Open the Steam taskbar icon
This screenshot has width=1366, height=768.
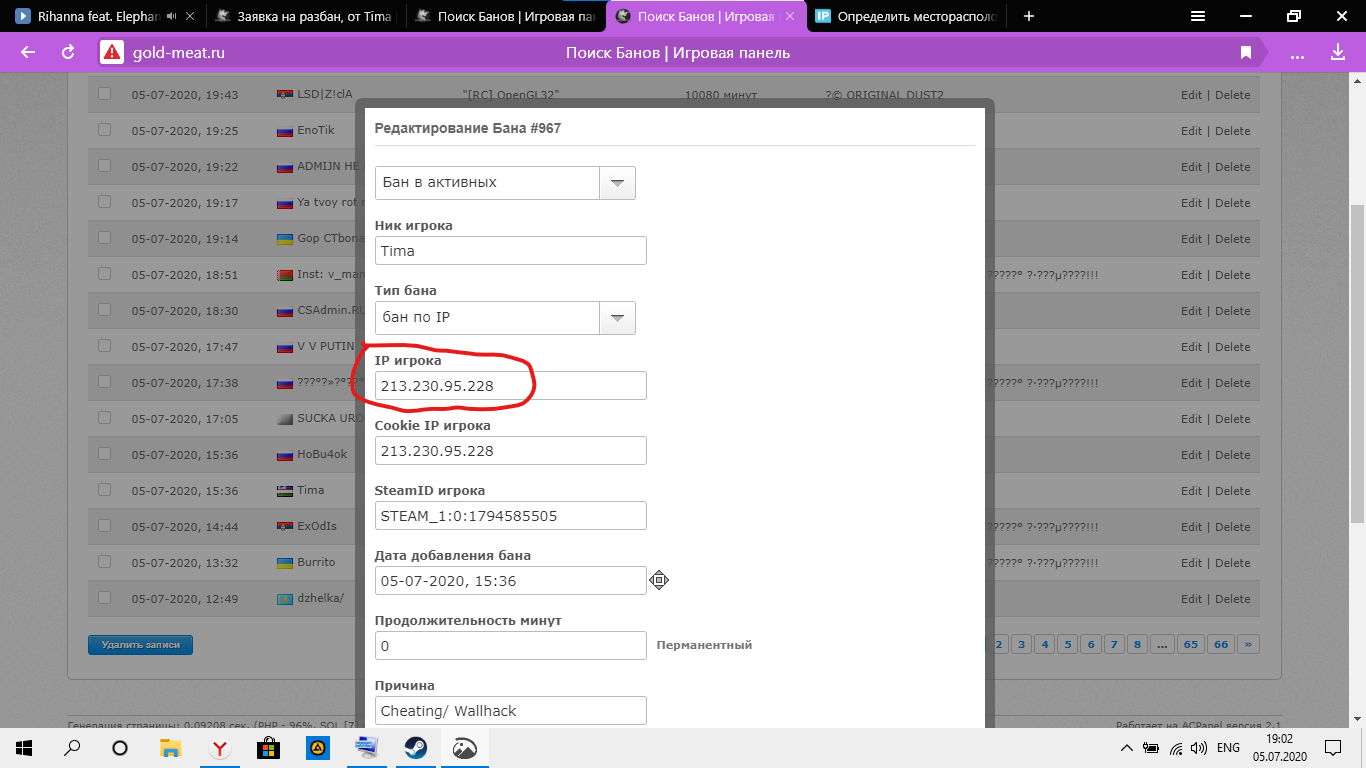pos(415,747)
